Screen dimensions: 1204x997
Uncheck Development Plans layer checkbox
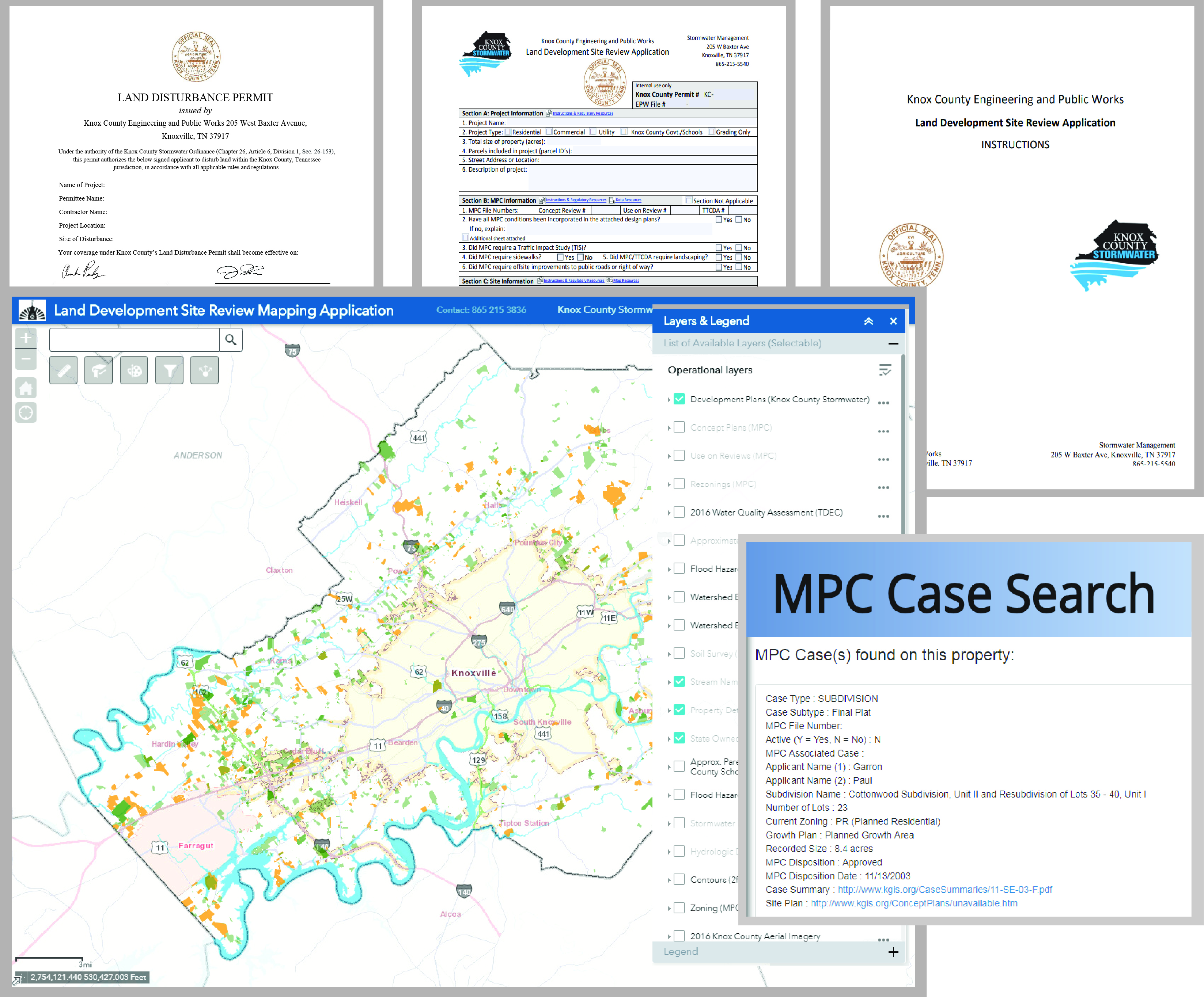pyautogui.click(x=679, y=399)
